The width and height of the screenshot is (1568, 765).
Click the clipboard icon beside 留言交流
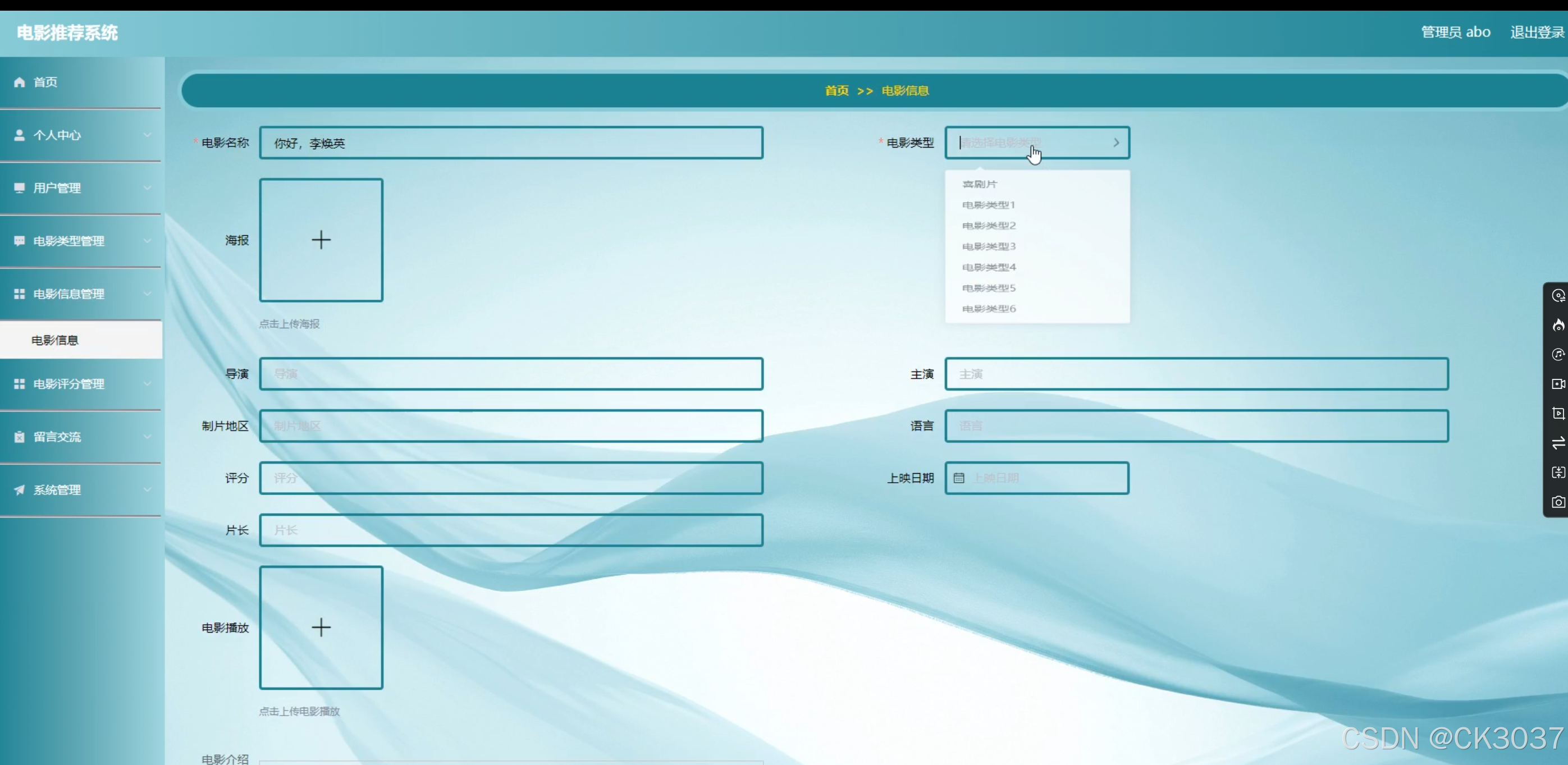(x=20, y=437)
